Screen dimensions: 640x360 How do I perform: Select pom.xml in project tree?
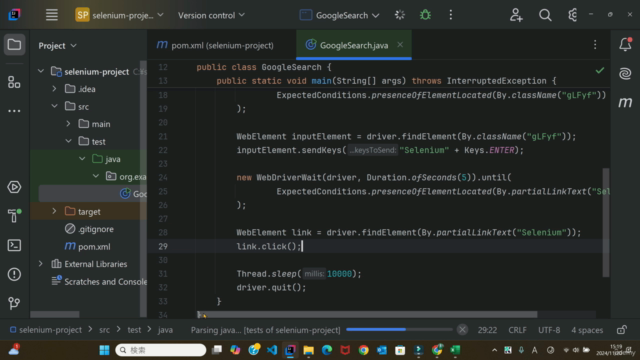pyautogui.click(x=87, y=247)
